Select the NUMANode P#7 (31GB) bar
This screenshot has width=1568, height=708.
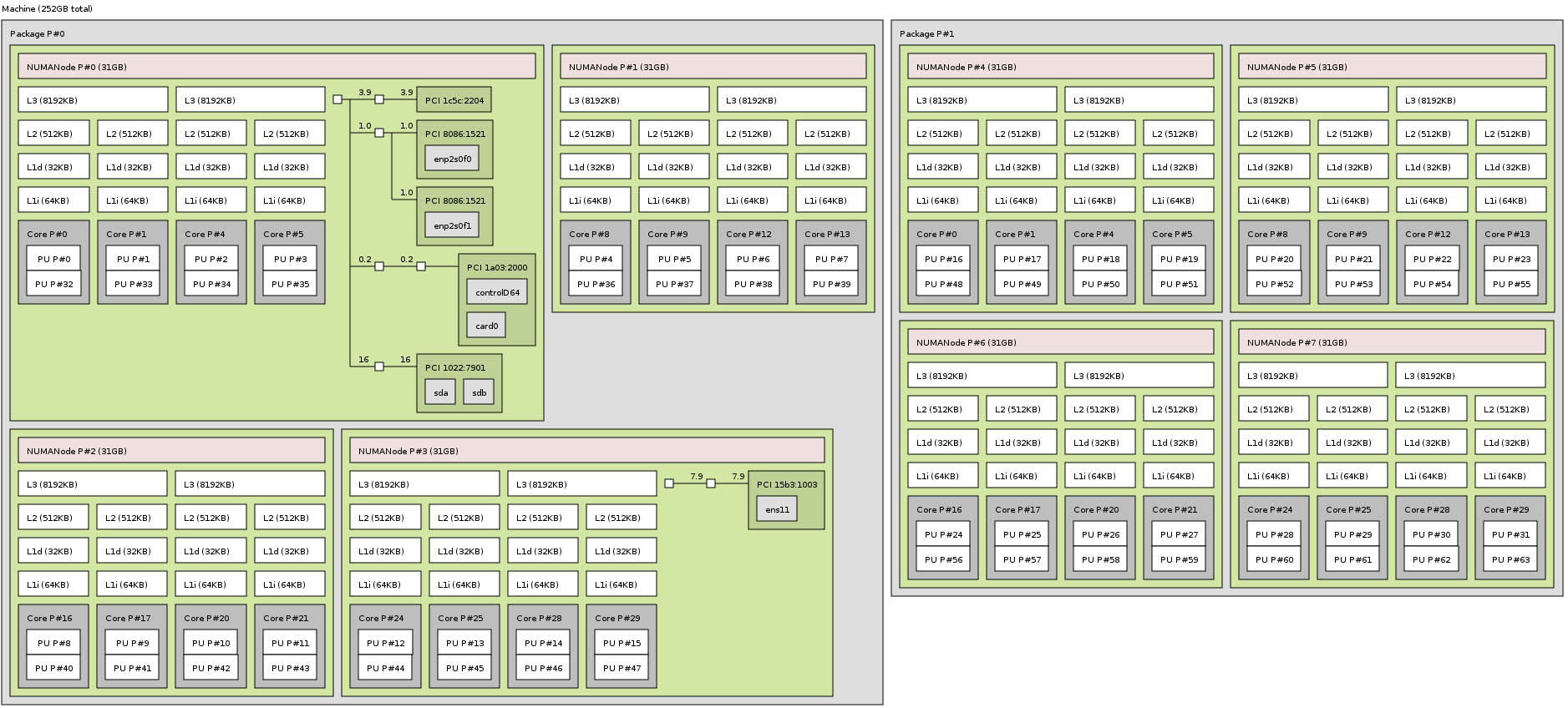1392,342
